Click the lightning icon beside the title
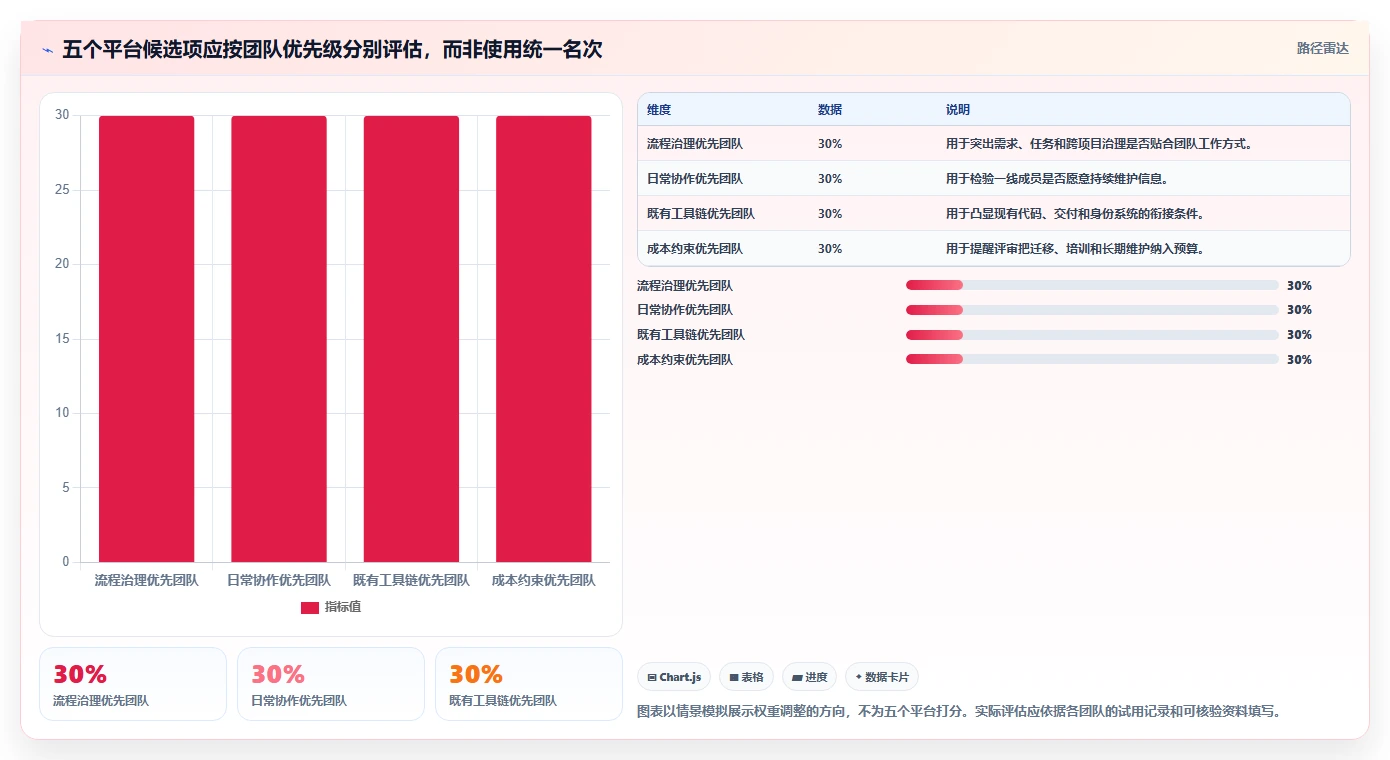Image resolution: width=1390 pixels, height=760 pixels. click(47, 50)
